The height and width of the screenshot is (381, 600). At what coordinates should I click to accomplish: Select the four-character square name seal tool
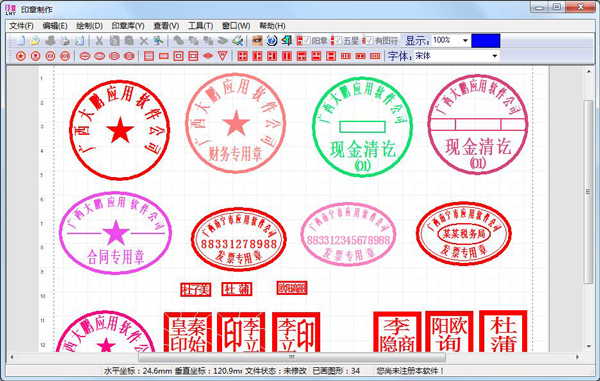point(243,56)
